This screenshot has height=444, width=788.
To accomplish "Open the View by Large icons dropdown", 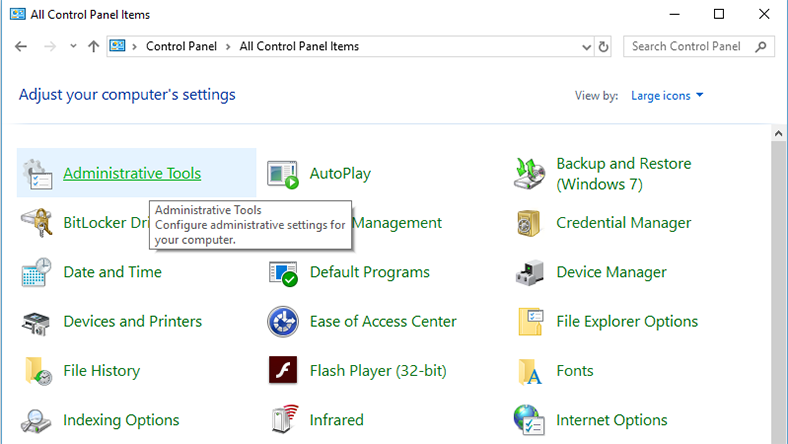I will coord(667,96).
